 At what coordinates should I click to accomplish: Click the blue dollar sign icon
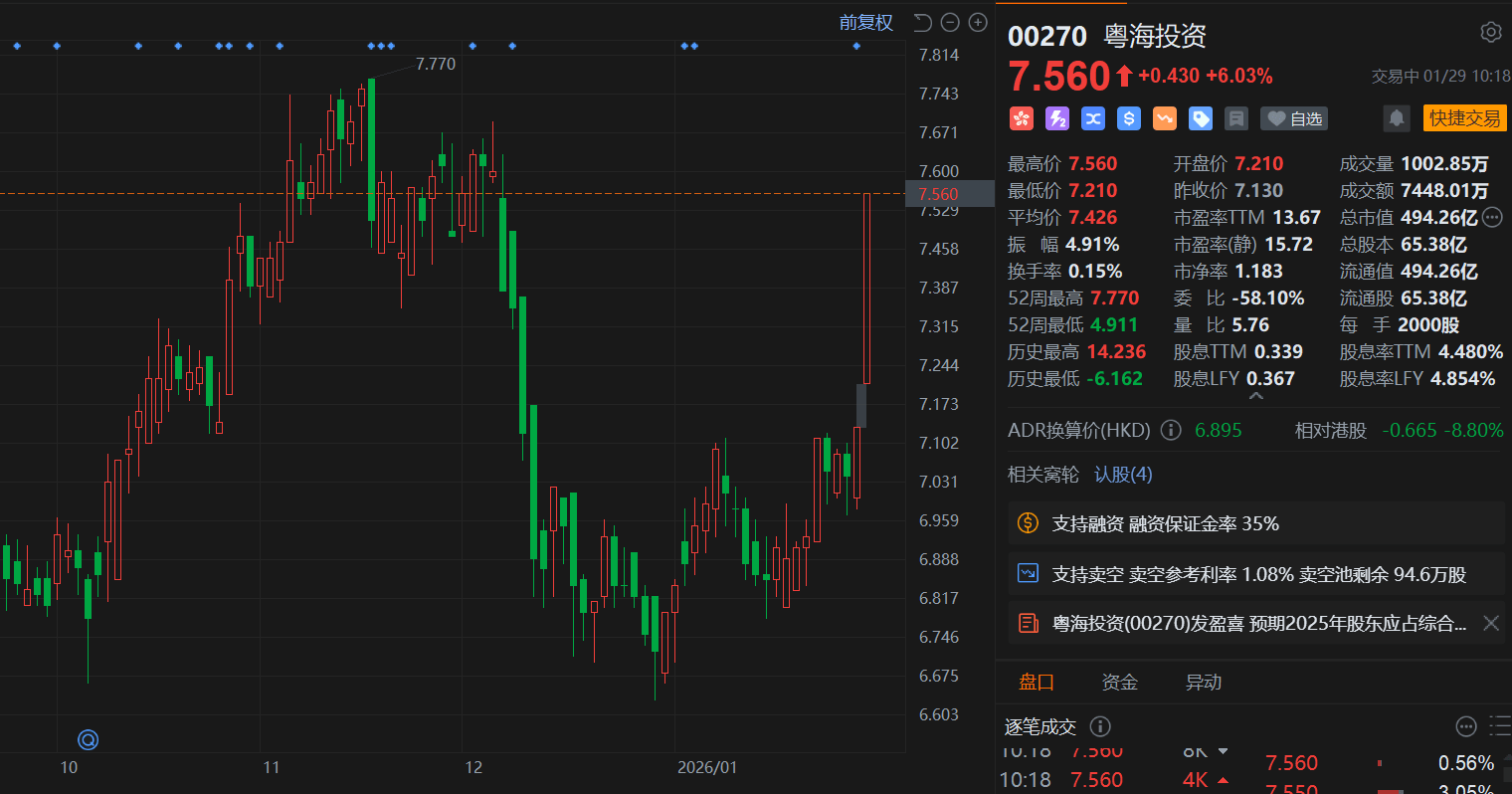pyautogui.click(x=1128, y=119)
